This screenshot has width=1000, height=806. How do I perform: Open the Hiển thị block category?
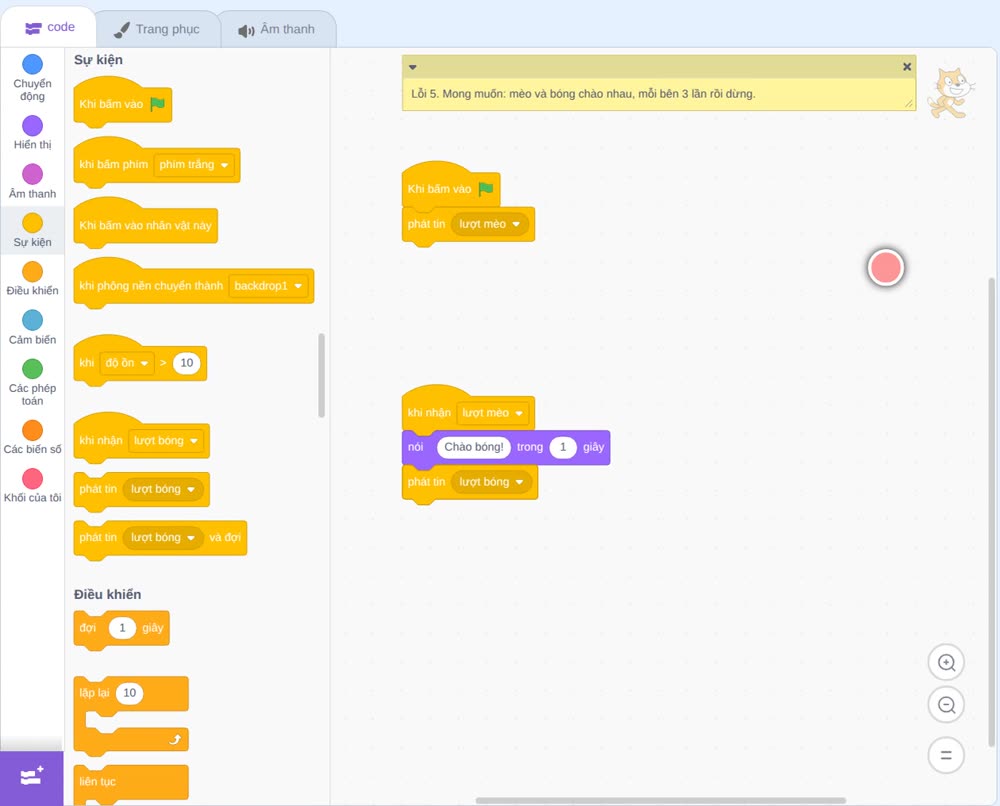click(x=32, y=133)
